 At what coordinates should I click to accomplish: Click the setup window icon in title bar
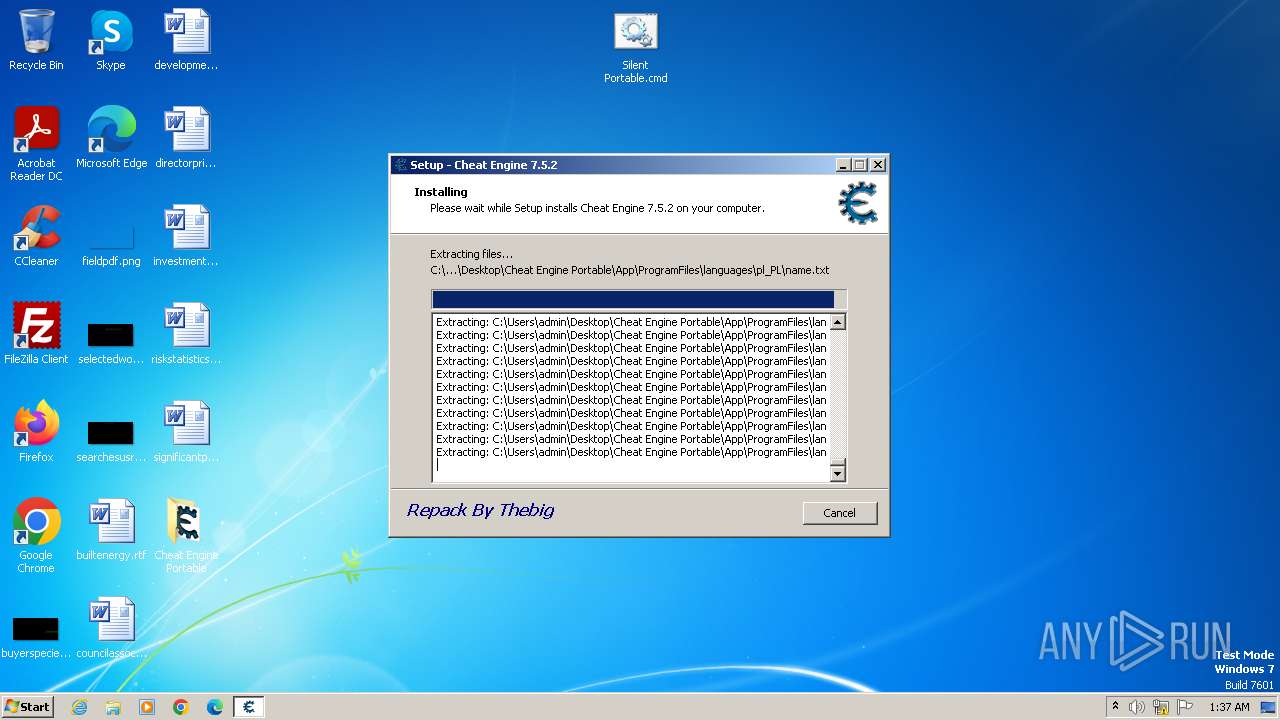coord(401,165)
